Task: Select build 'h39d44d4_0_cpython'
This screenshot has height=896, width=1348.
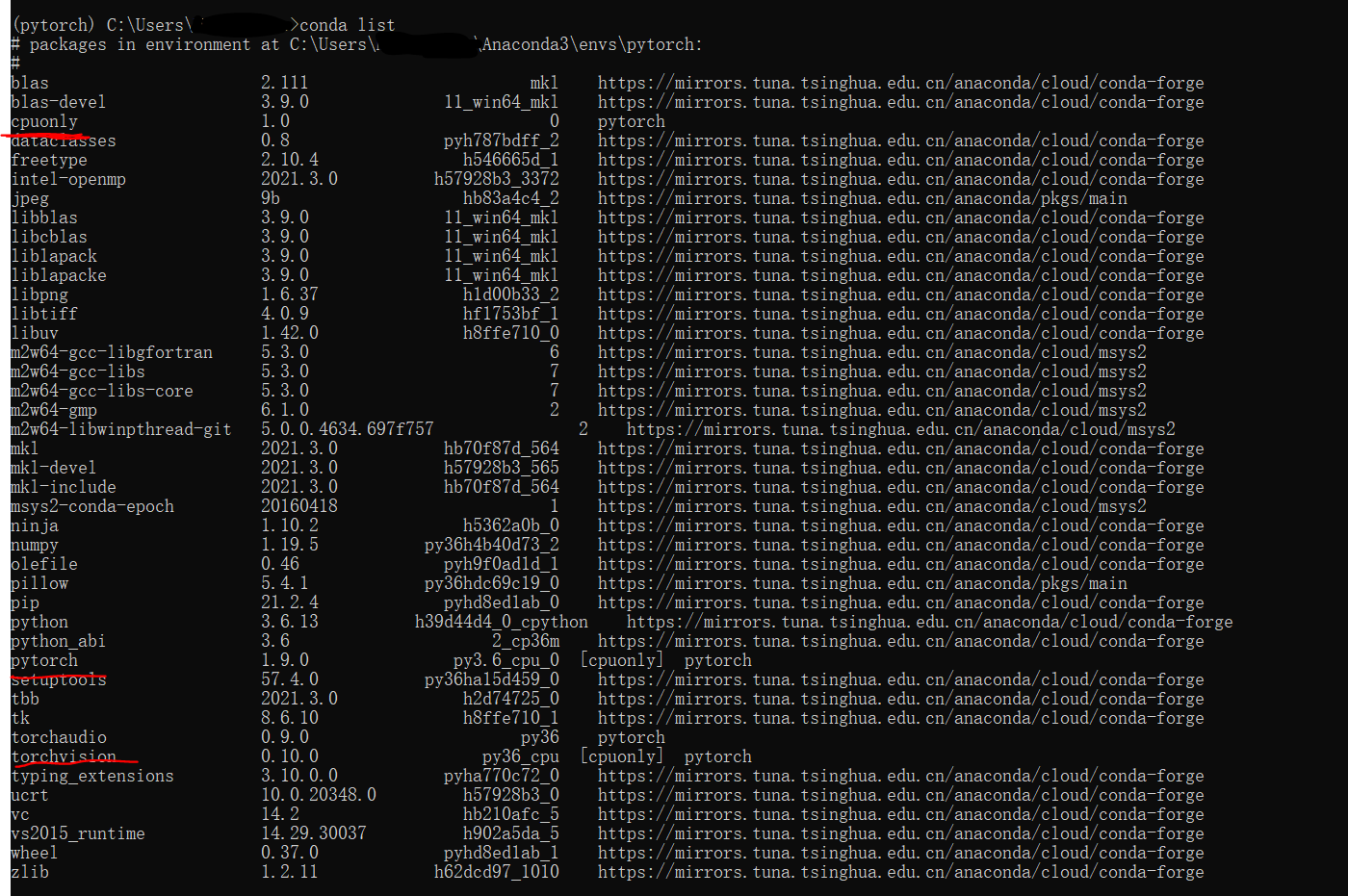Action: click(x=502, y=622)
